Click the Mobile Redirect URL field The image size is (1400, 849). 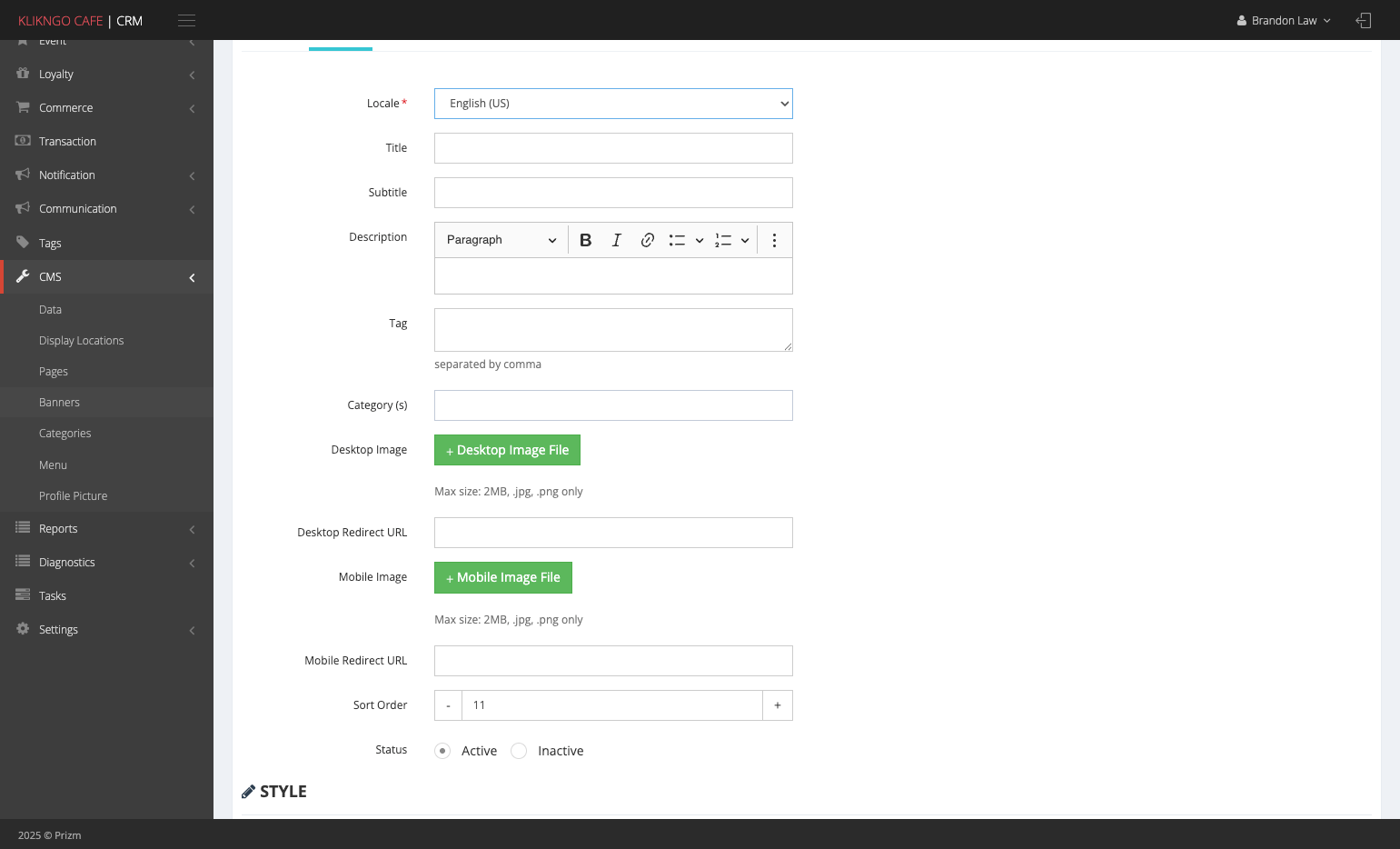pyautogui.click(x=613, y=661)
